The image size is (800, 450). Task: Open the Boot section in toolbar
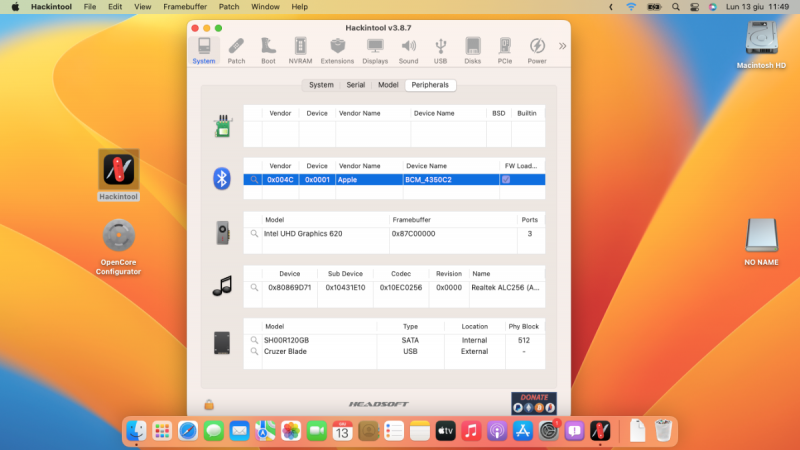(x=268, y=50)
